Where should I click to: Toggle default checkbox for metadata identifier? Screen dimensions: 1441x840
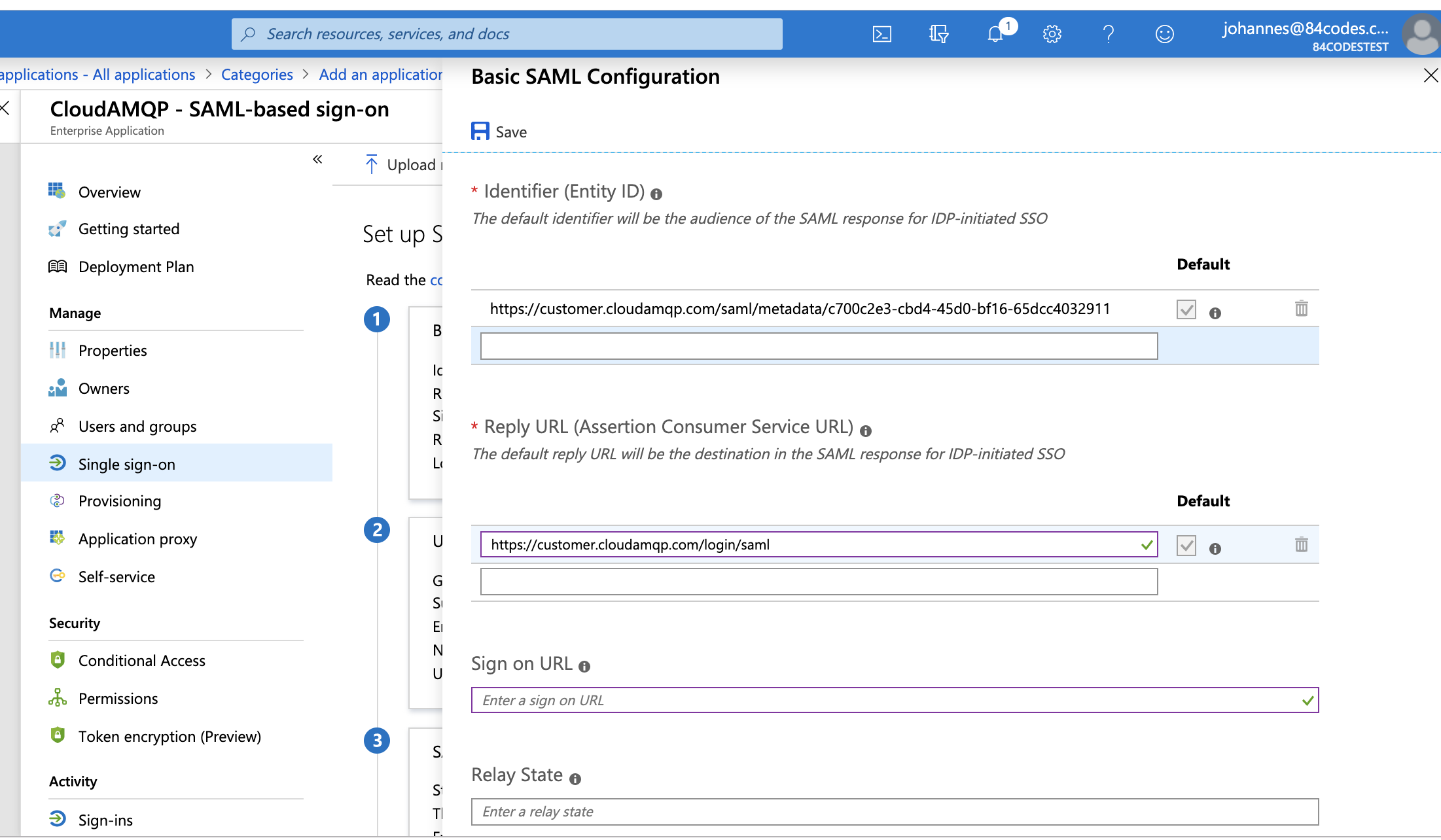[1186, 309]
